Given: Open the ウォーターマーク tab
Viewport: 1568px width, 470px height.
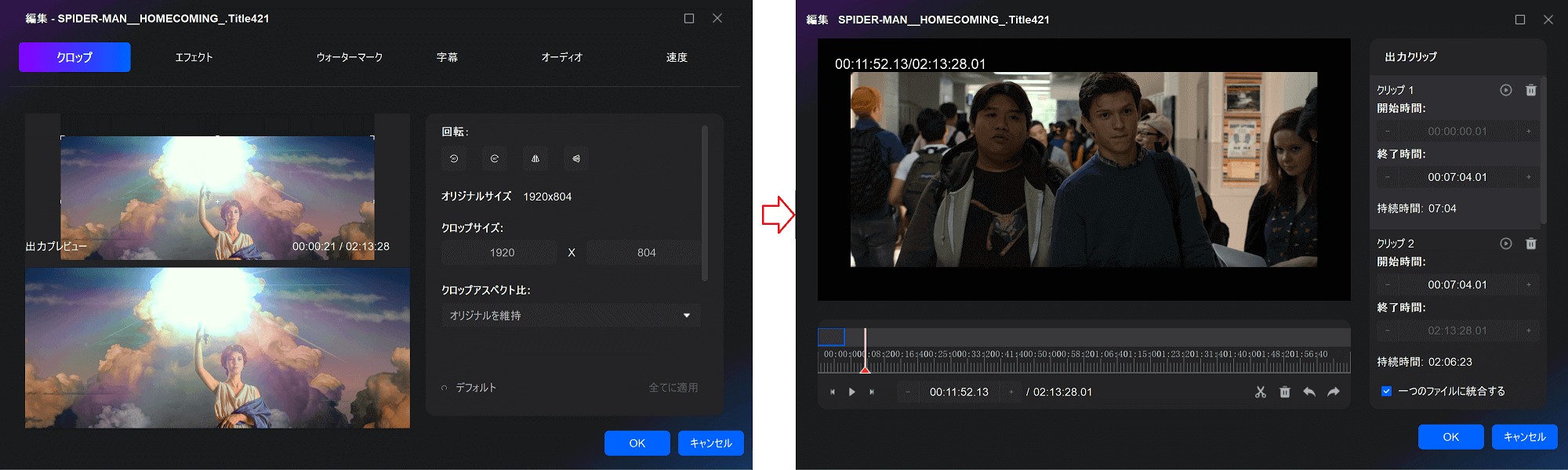Looking at the screenshot, I should coord(350,57).
